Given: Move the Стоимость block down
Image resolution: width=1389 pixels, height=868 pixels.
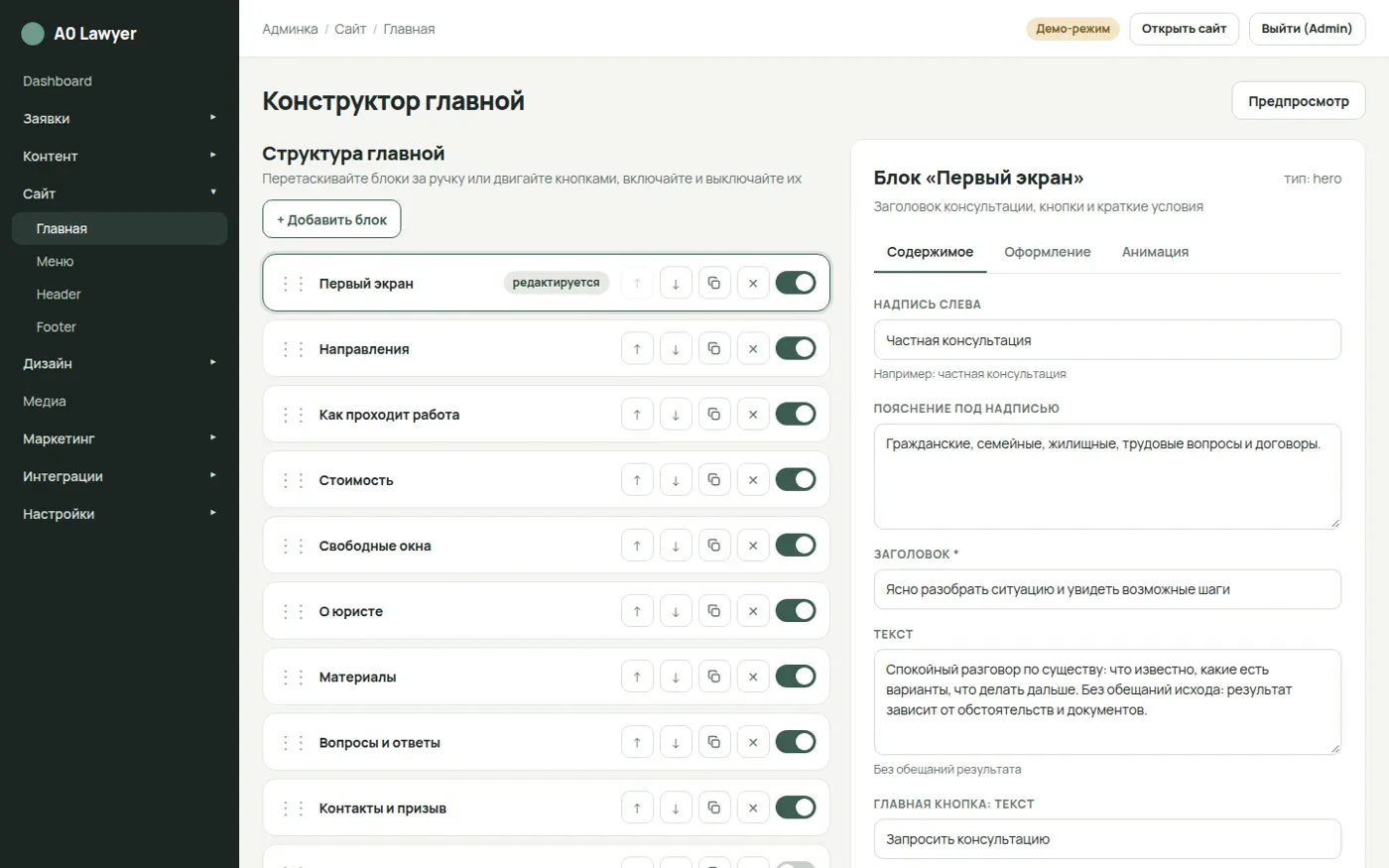Looking at the screenshot, I should pos(676,480).
